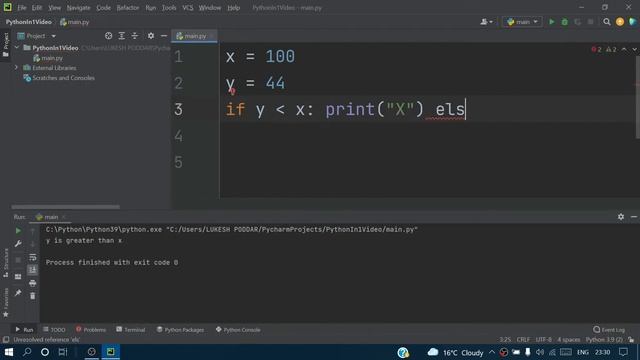The image size is (640, 360).
Task: Open the Terminal tool window
Action: tap(131, 329)
